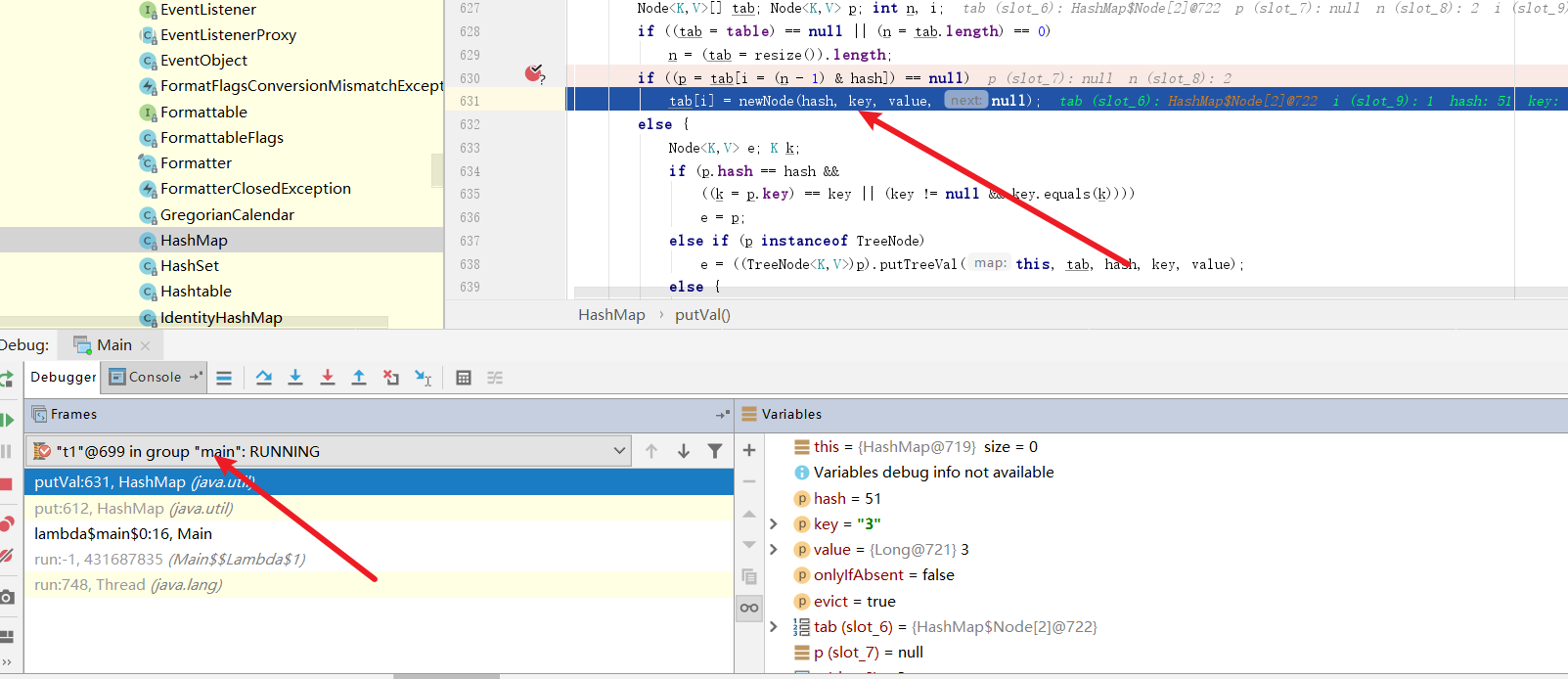This screenshot has width=1568, height=679.
Task: Stop debugging with the red square
Action: click(6, 484)
